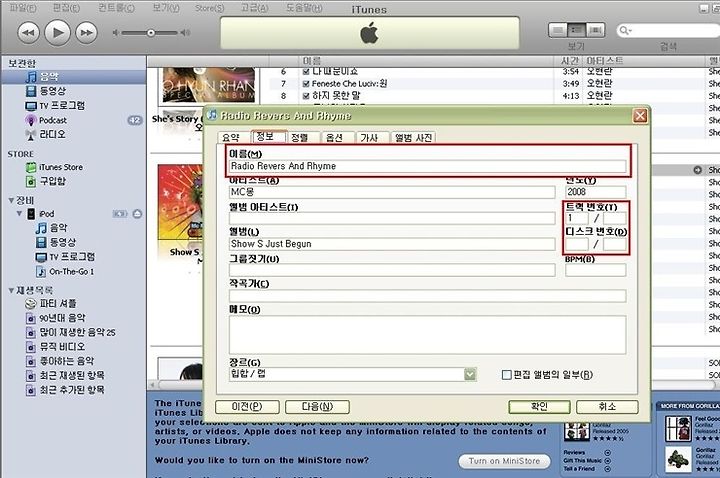Switch to list view icon
Image resolution: width=720 pixels, height=478 pixels.
pos(558,30)
